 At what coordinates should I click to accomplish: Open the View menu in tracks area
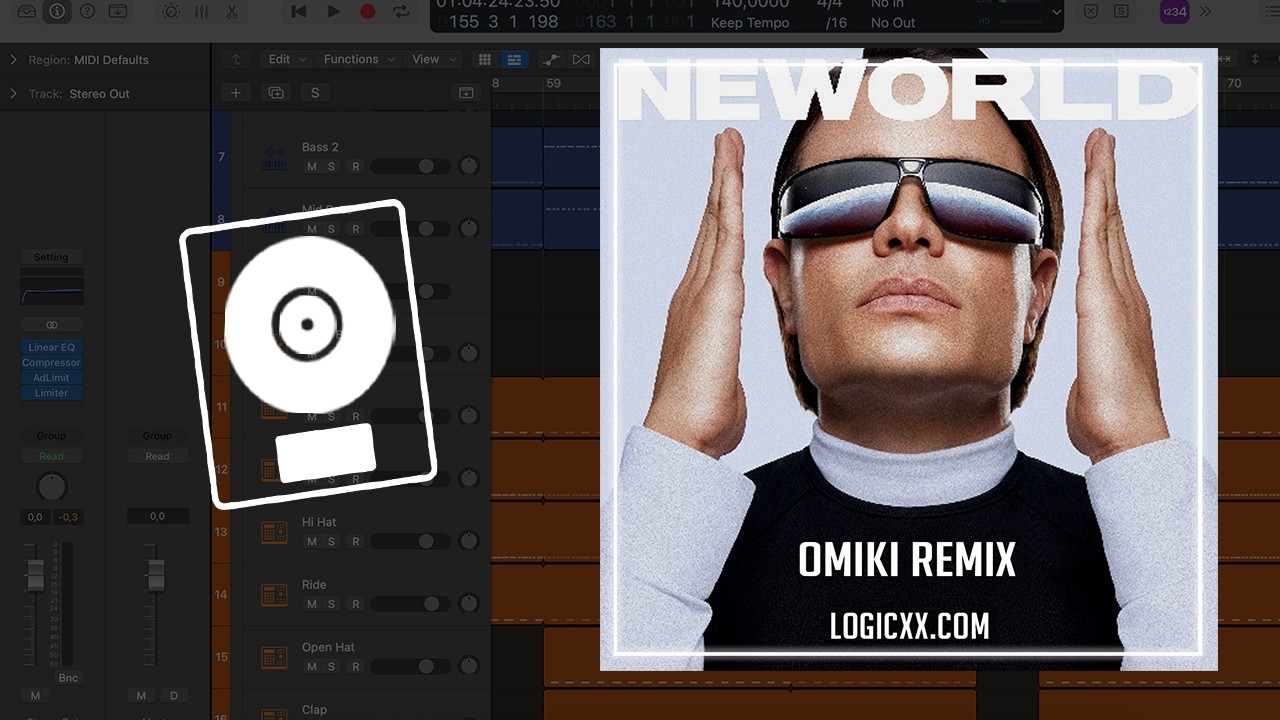click(x=433, y=59)
